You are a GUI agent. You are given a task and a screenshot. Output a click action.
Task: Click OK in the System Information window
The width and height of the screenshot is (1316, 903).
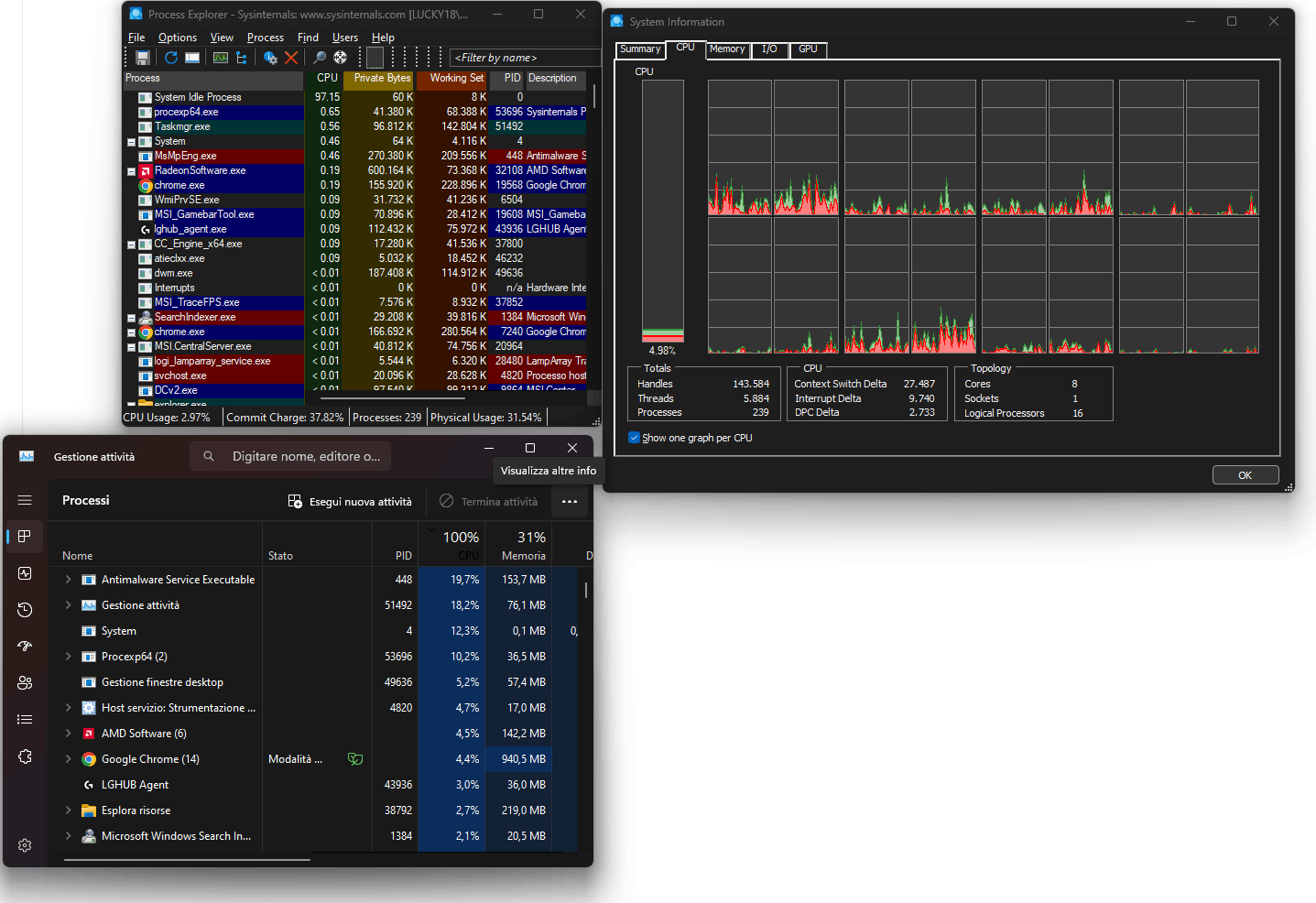tap(1245, 475)
